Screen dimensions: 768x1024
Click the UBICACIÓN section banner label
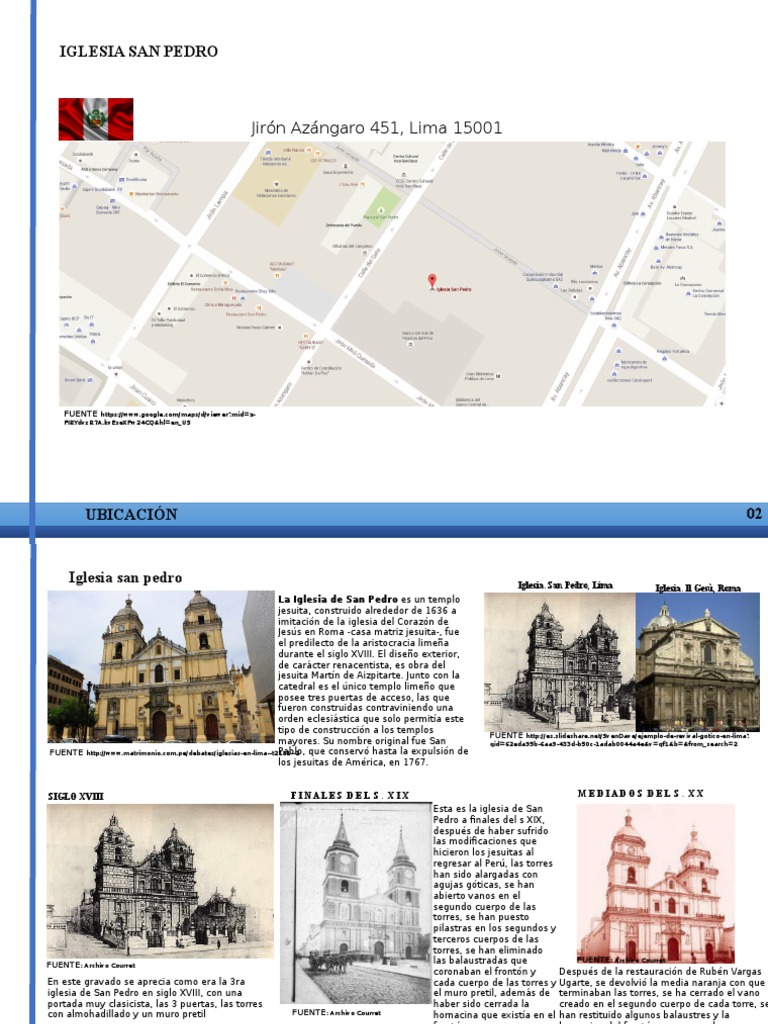pos(131,514)
